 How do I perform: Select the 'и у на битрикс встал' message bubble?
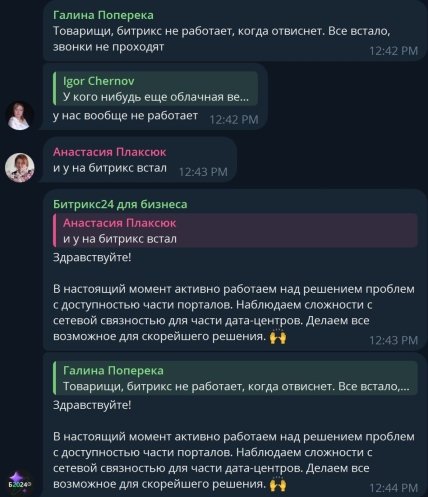[x=140, y=160]
